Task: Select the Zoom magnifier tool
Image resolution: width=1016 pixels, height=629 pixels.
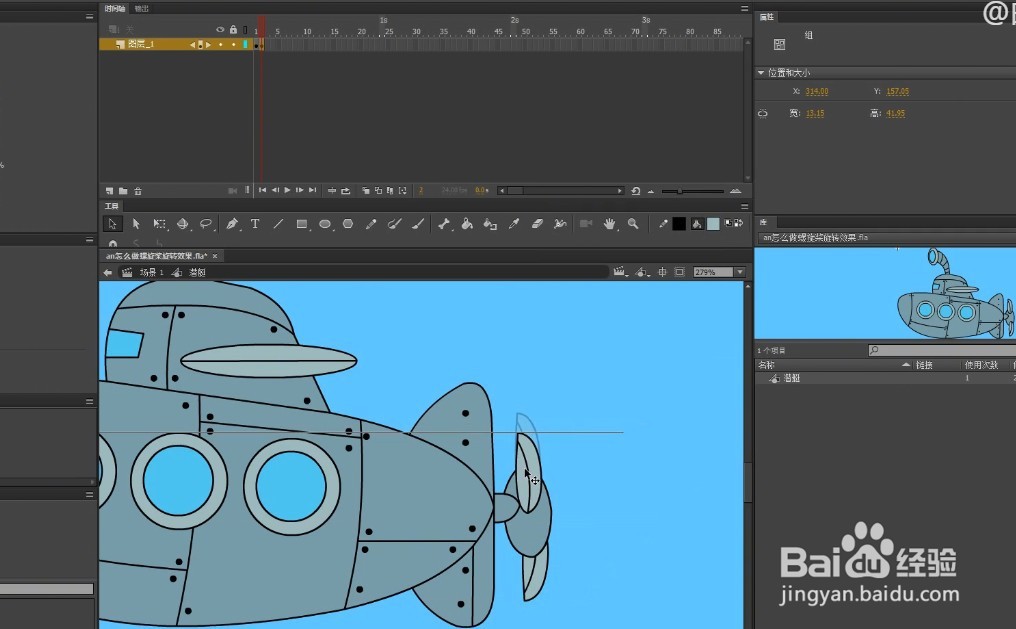Action: pyautogui.click(x=633, y=223)
